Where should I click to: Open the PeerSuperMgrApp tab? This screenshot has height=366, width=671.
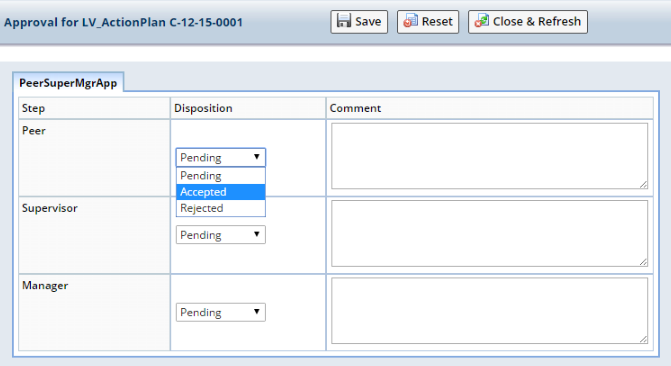click(x=68, y=83)
